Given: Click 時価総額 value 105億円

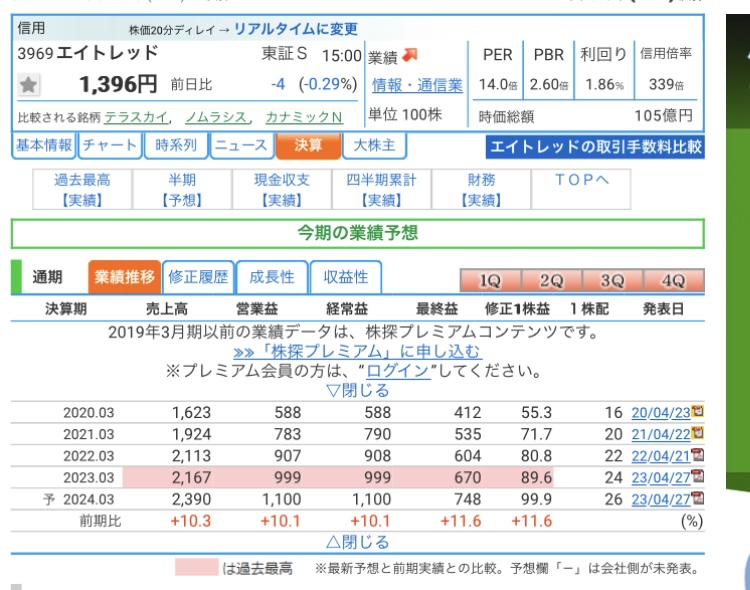Looking at the screenshot, I should 663,116.
